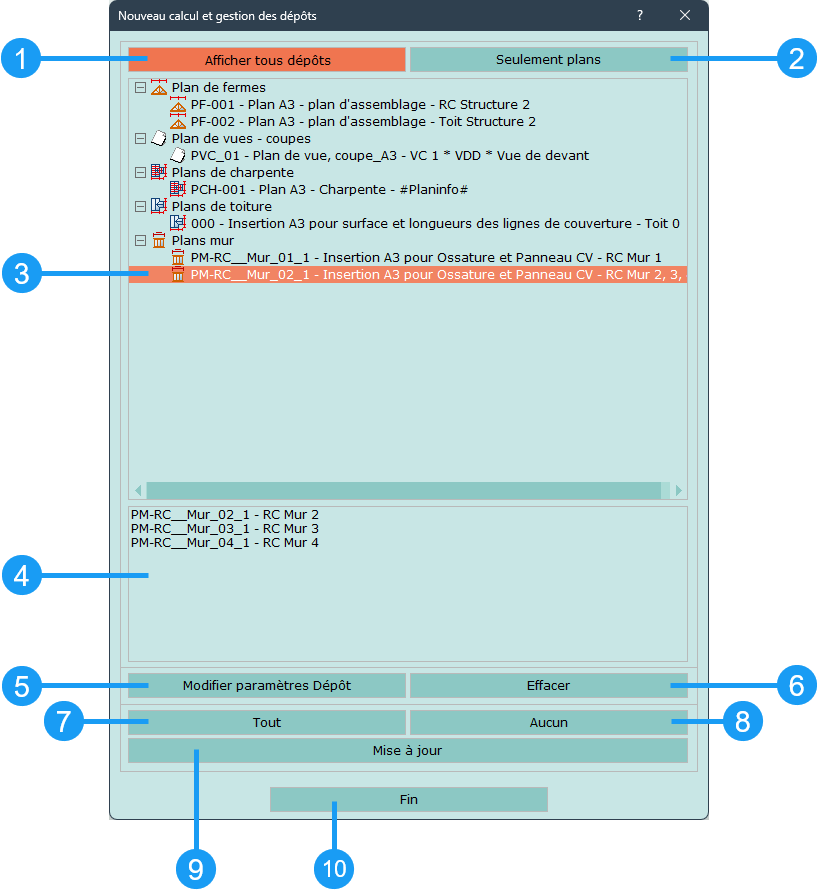The height and width of the screenshot is (896, 817).
Task: Switch to Seulement plans view
Action: pyautogui.click(x=548, y=59)
